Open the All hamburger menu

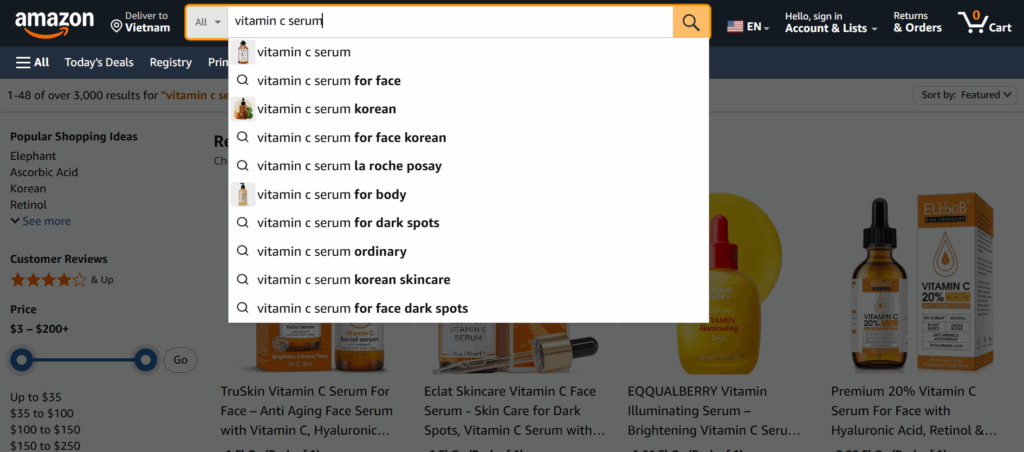(33, 62)
